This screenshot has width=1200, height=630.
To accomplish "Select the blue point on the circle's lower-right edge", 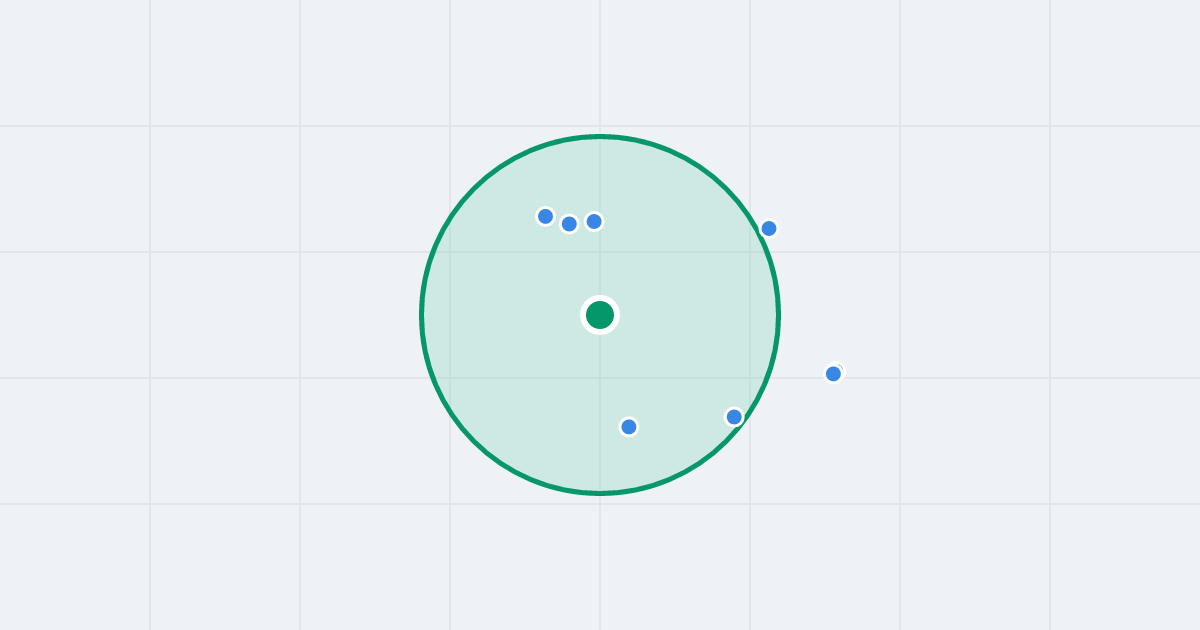I will point(734,416).
